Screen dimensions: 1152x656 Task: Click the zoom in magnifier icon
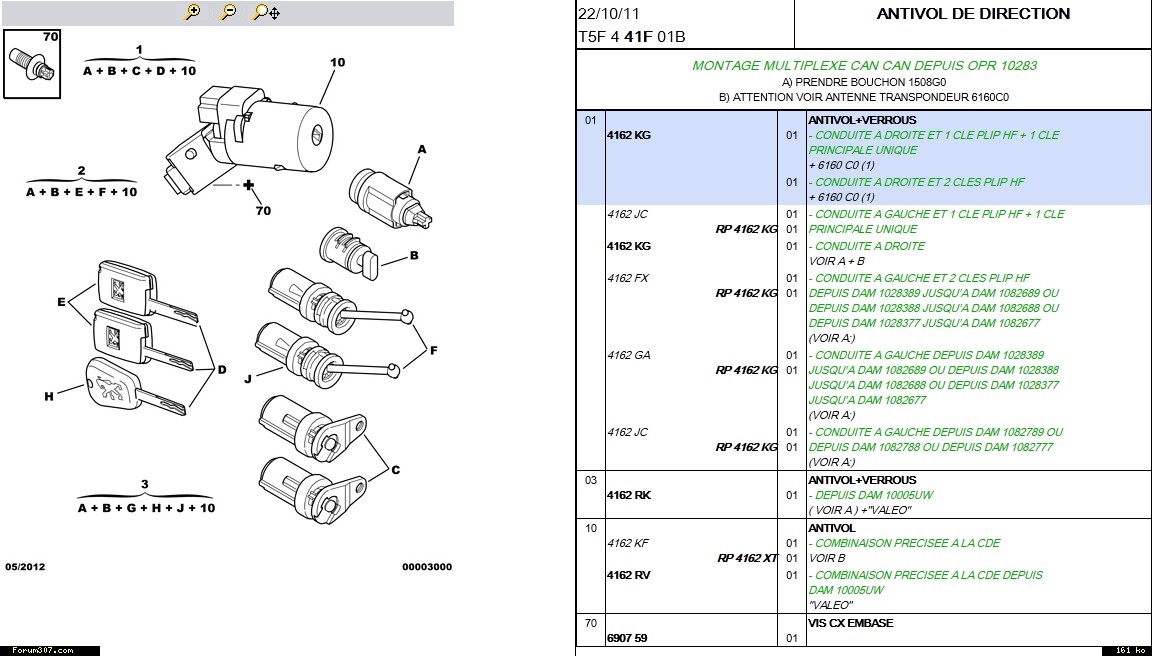click(193, 12)
